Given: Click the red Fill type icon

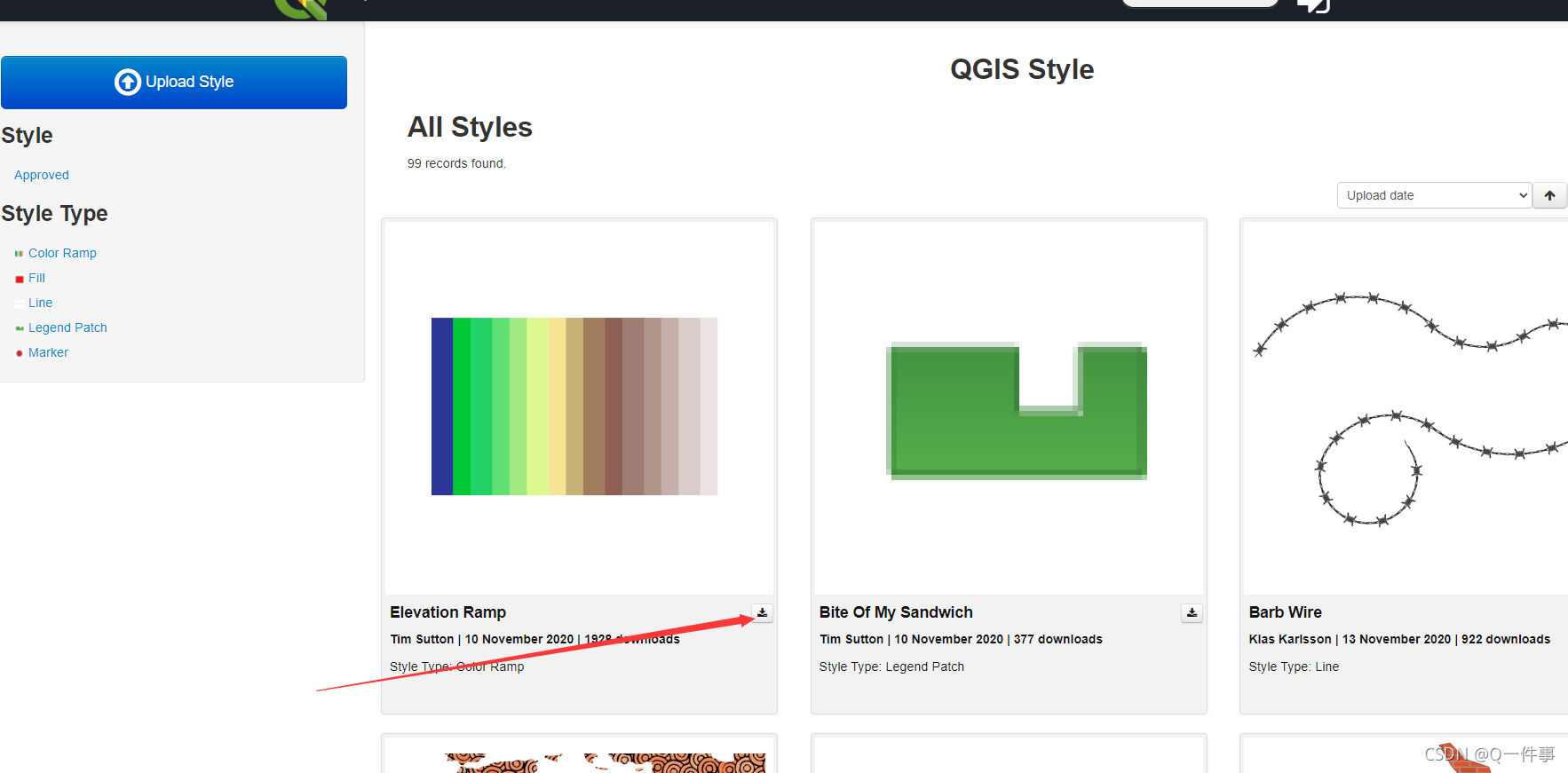Looking at the screenshot, I should (20, 279).
